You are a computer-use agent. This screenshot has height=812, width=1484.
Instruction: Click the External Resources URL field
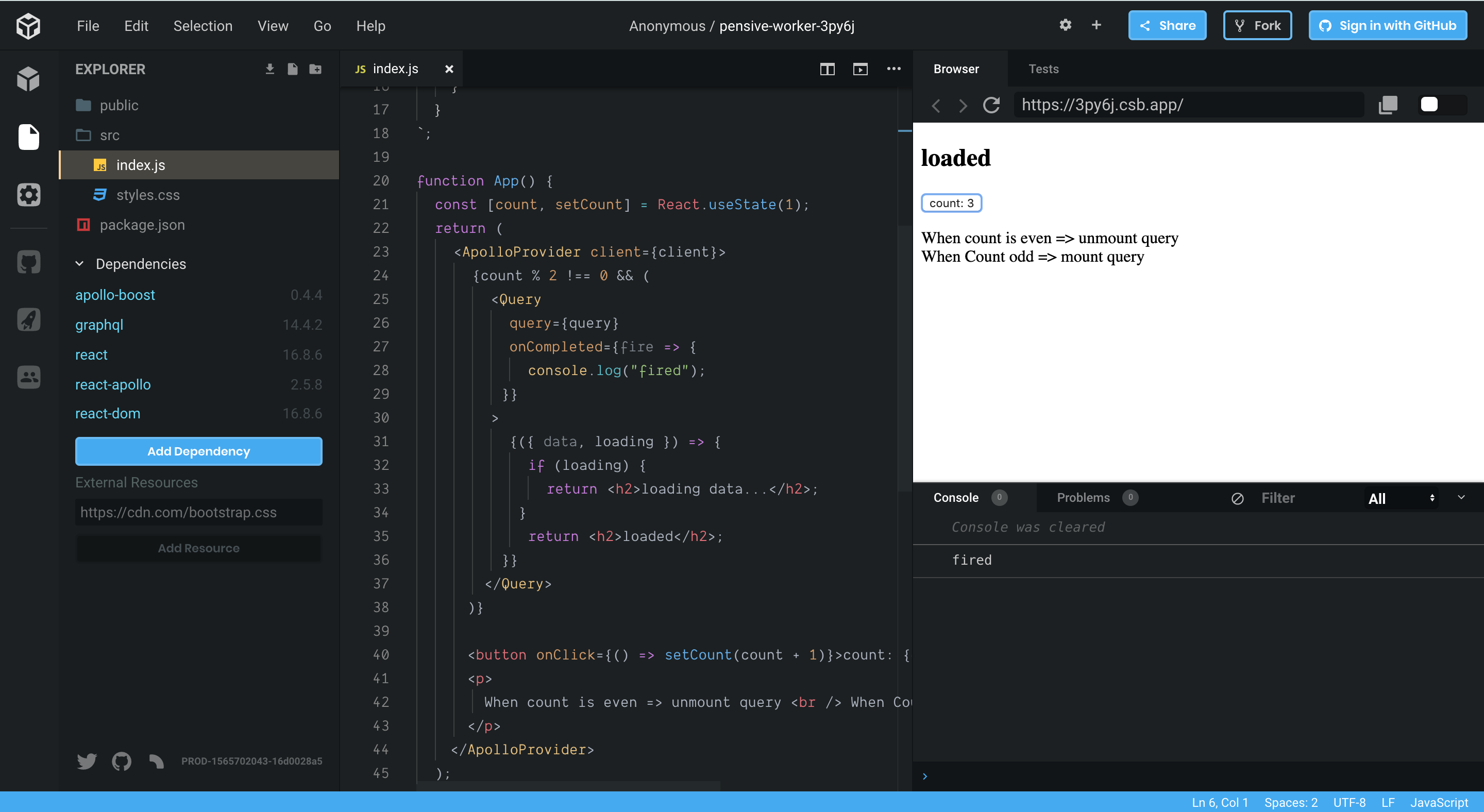click(x=198, y=512)
